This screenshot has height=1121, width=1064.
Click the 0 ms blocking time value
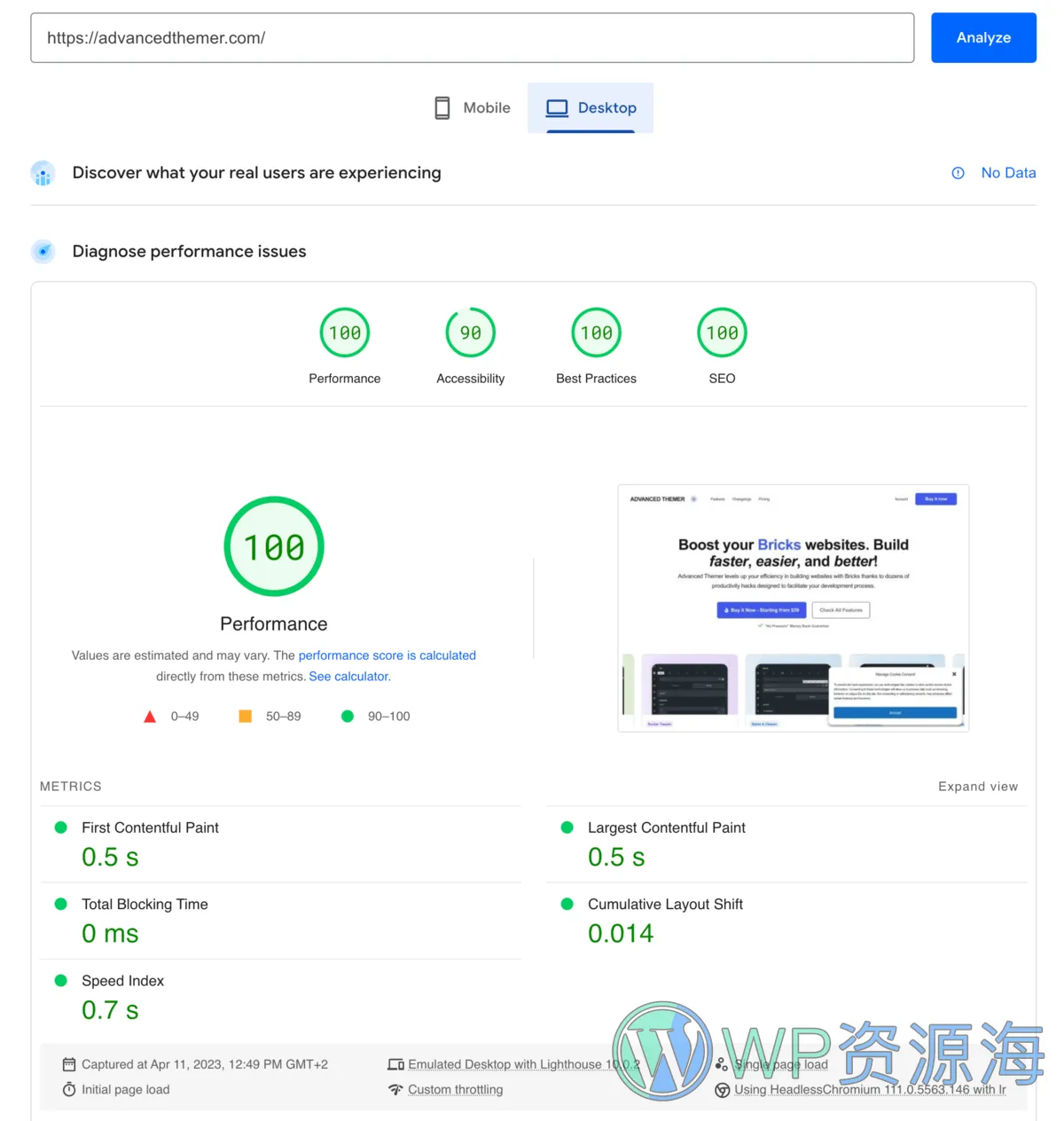[110, 933]
